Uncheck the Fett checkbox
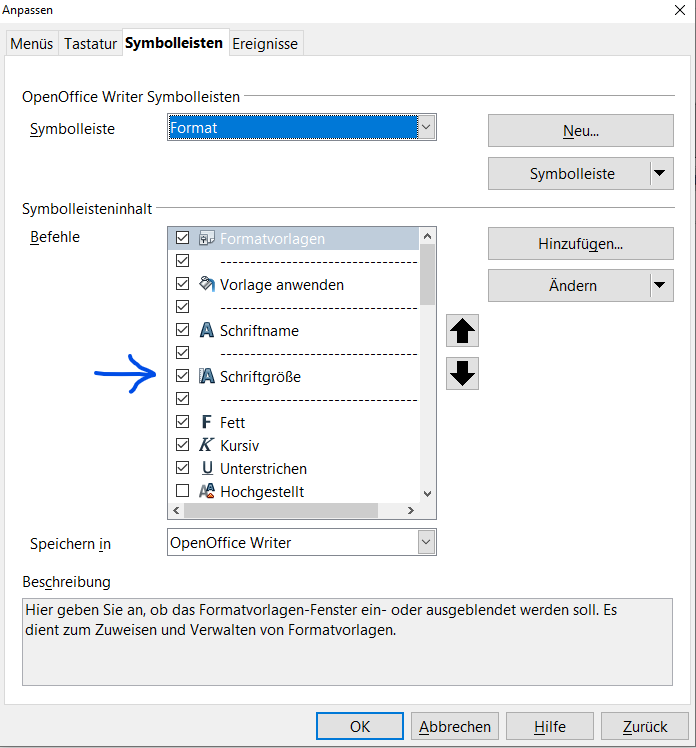This screenshot has width=696, height=748. pos(182,422)
